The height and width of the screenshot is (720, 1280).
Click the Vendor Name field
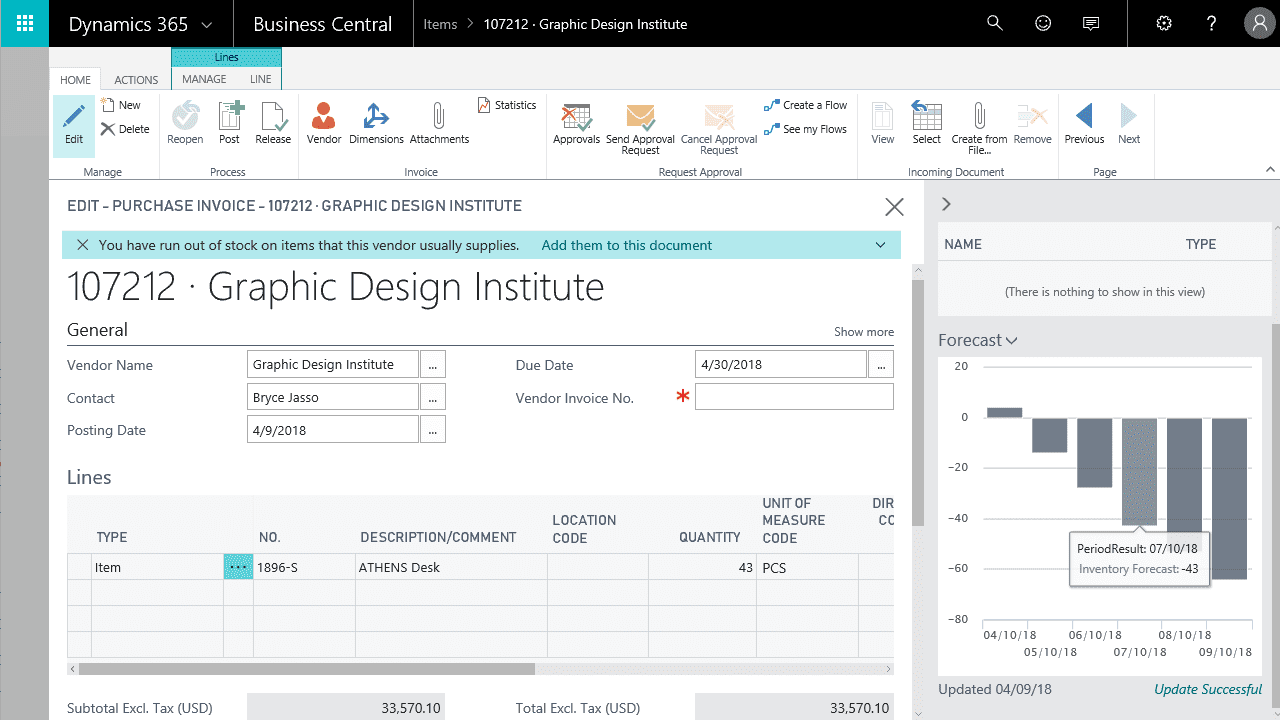point(332,365)
